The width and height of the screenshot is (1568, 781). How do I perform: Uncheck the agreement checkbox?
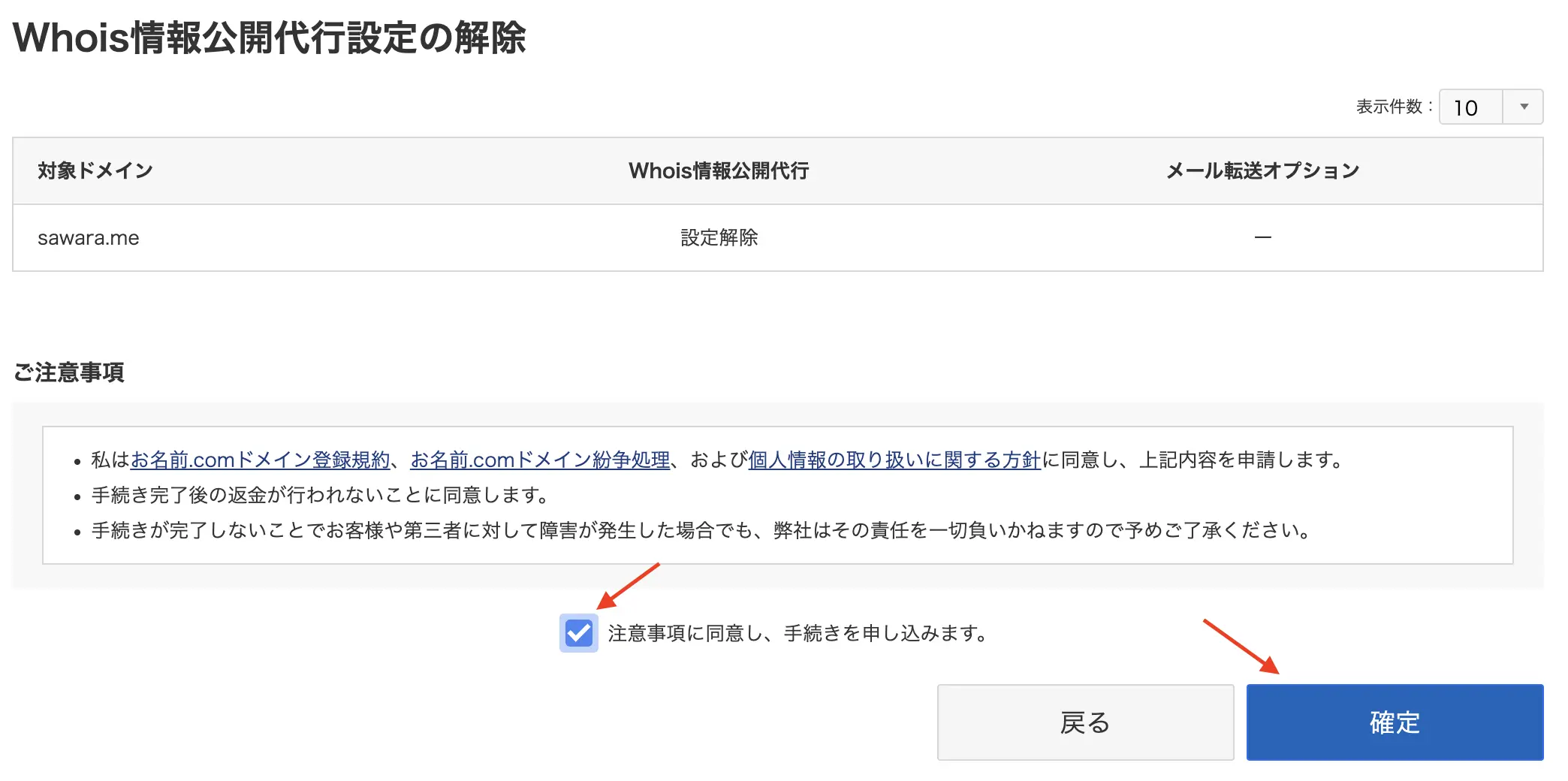click(x=578, y=633)
